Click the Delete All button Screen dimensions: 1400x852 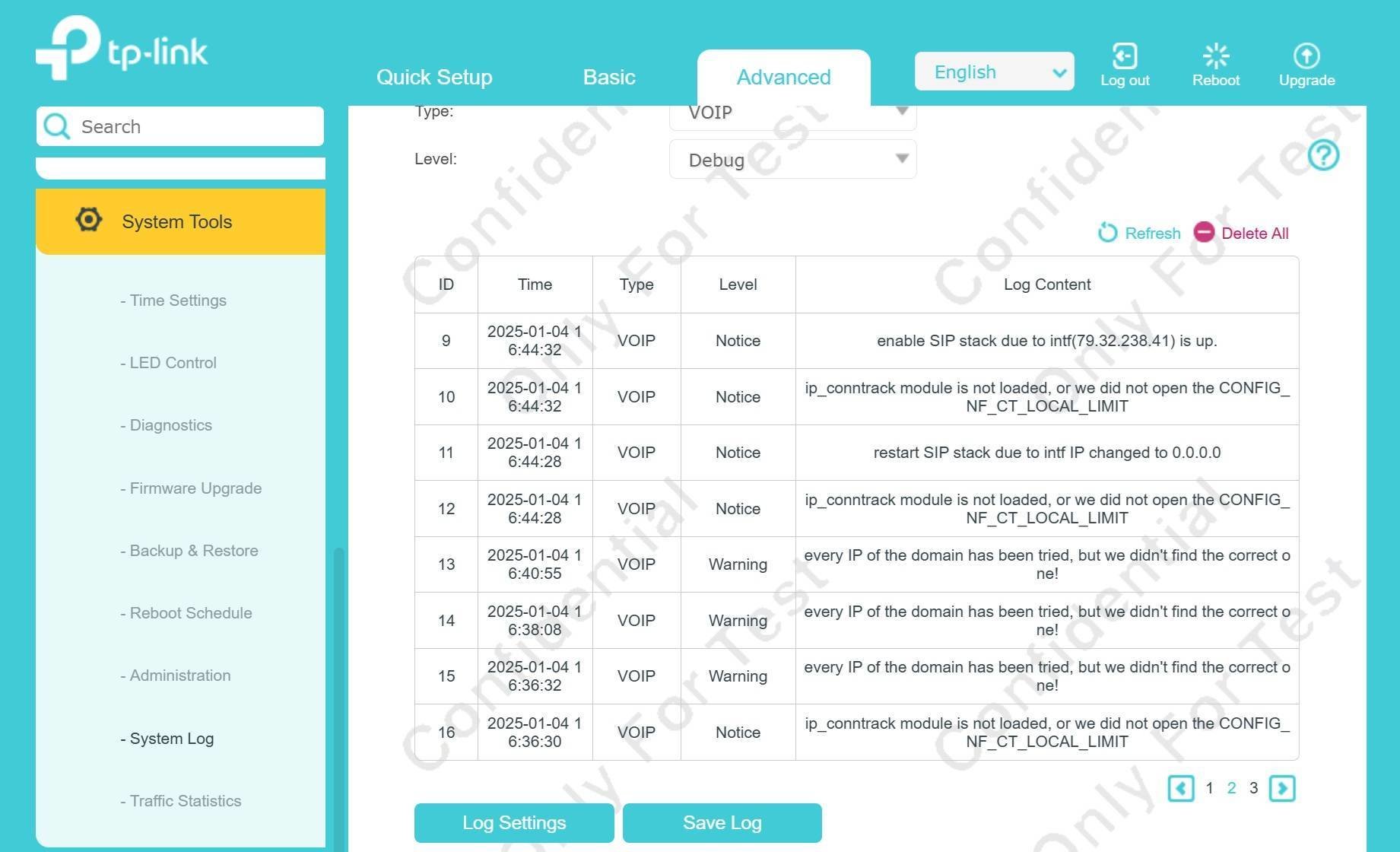pos(1241,233)
